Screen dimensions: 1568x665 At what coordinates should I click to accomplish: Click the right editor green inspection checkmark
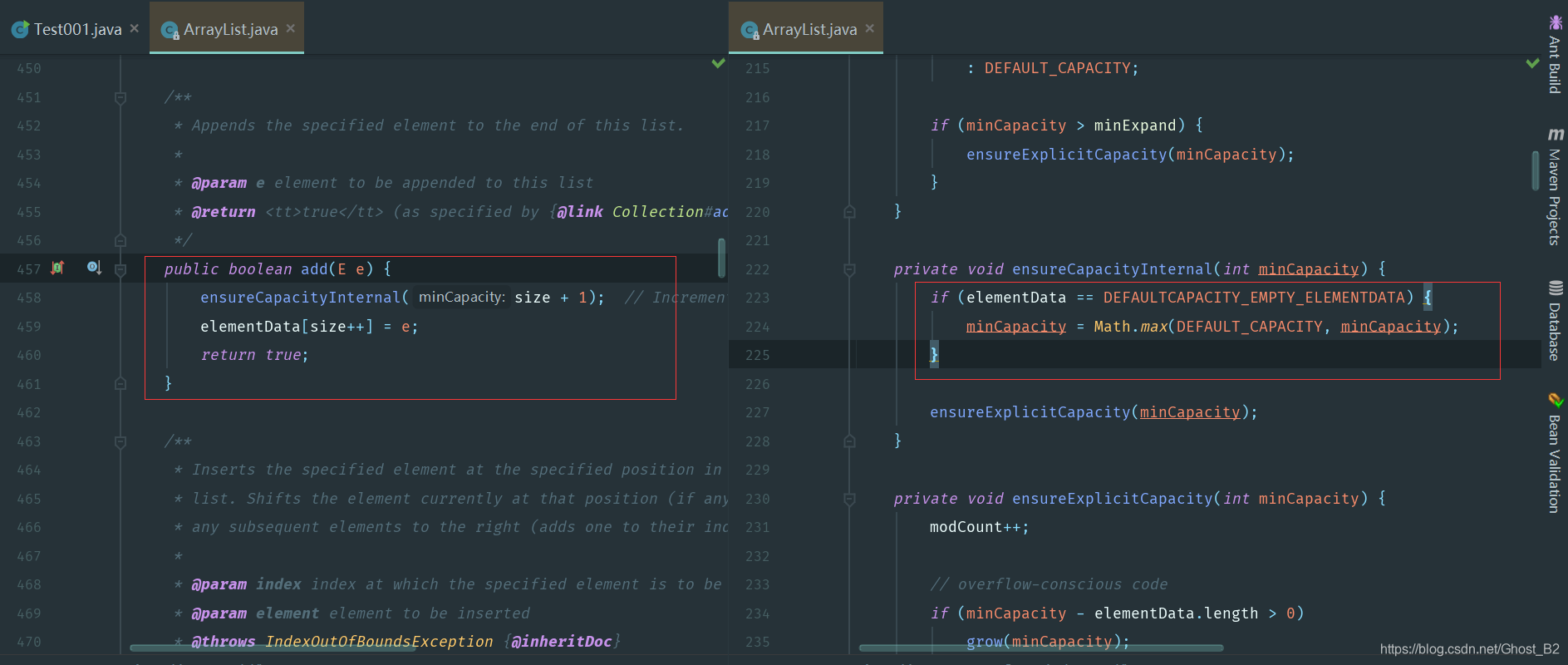coord(1533,64)
